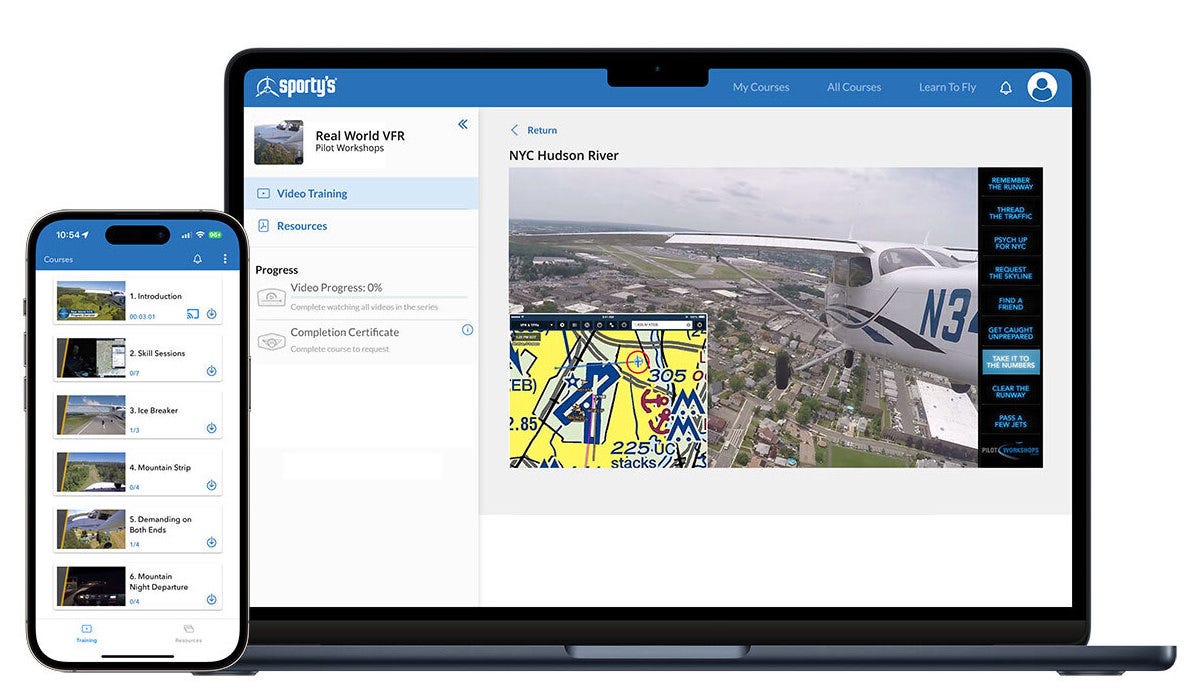1194x699 pixels.
Task: Select the Remember the Runway chapter
Action: coord(1010,184)
